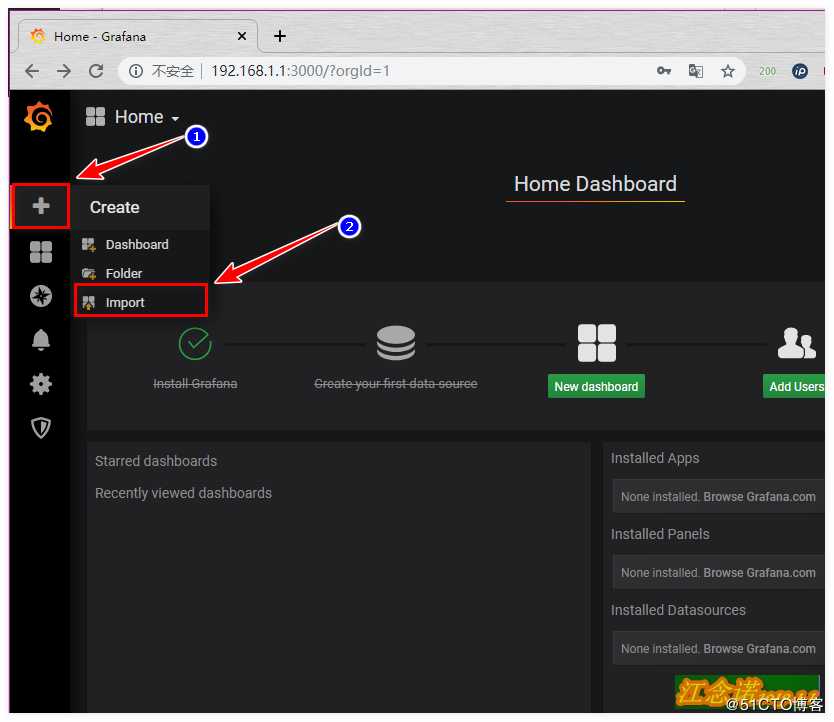Click the saved password key icon

[663, 71]
